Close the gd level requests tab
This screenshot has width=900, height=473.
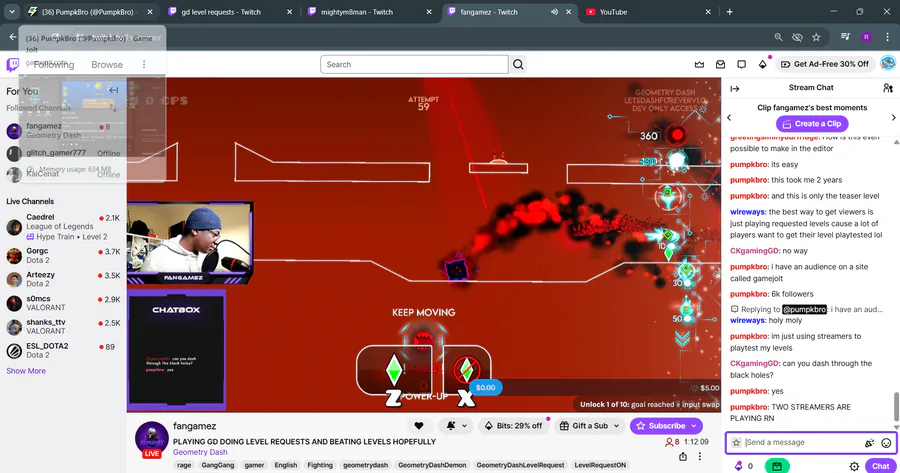(289, 11)
